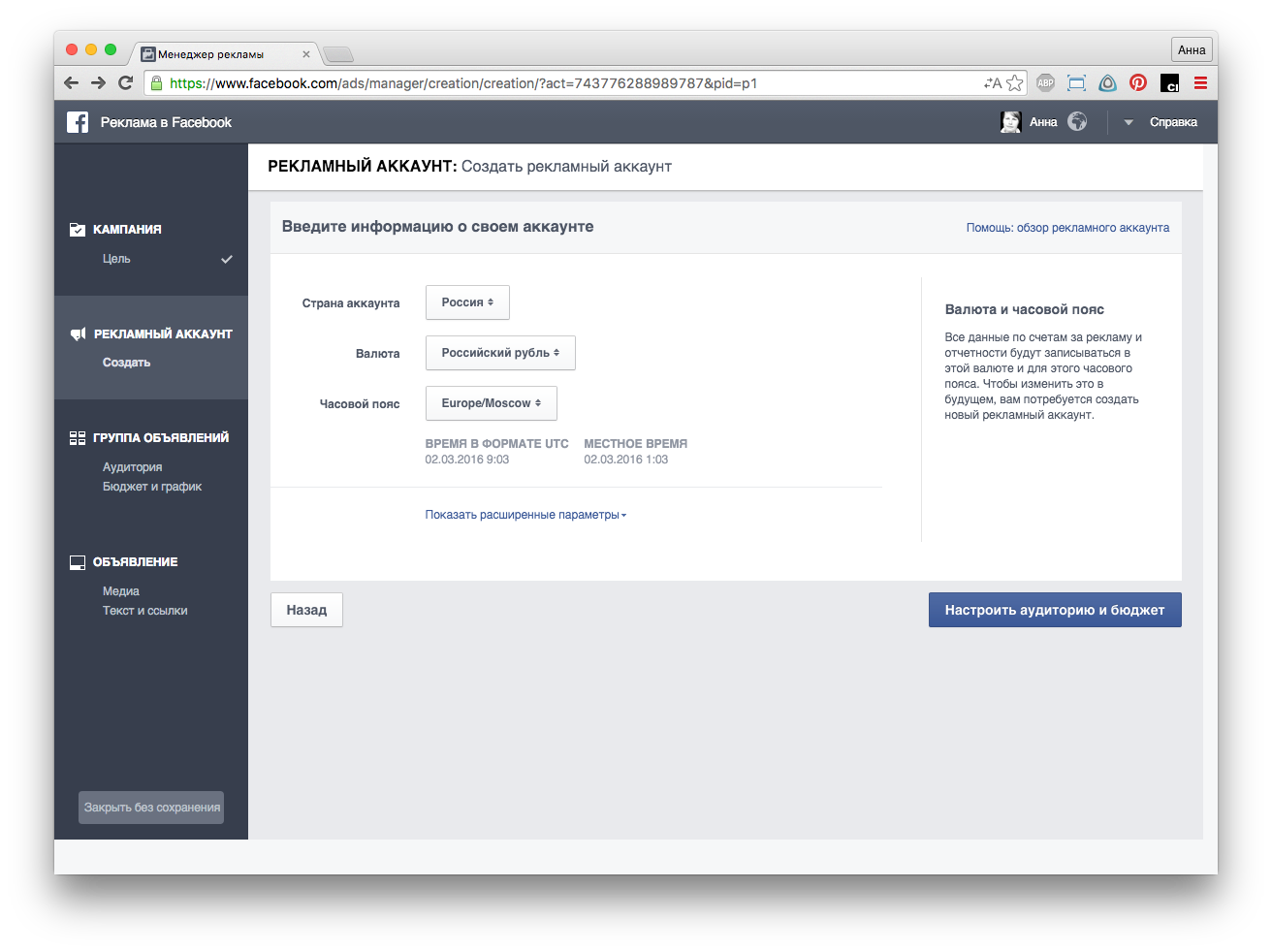Open the globe notifications icon
The height and width of the screenshot is (952, 1272).
1077,122
